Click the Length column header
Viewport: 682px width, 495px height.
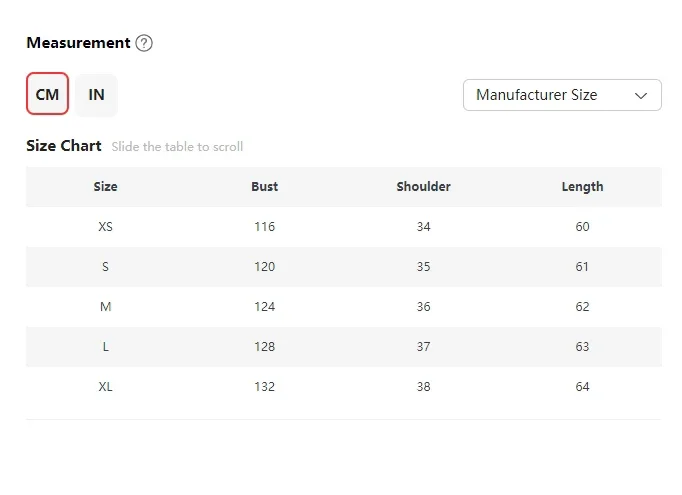point(582,187)
